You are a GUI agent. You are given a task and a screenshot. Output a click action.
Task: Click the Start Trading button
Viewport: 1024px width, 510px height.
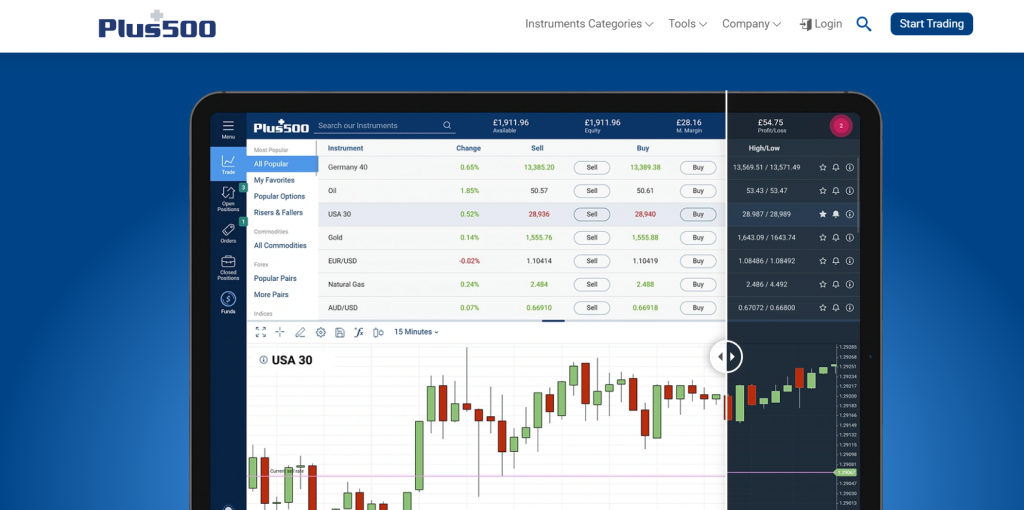click(931, 24)
